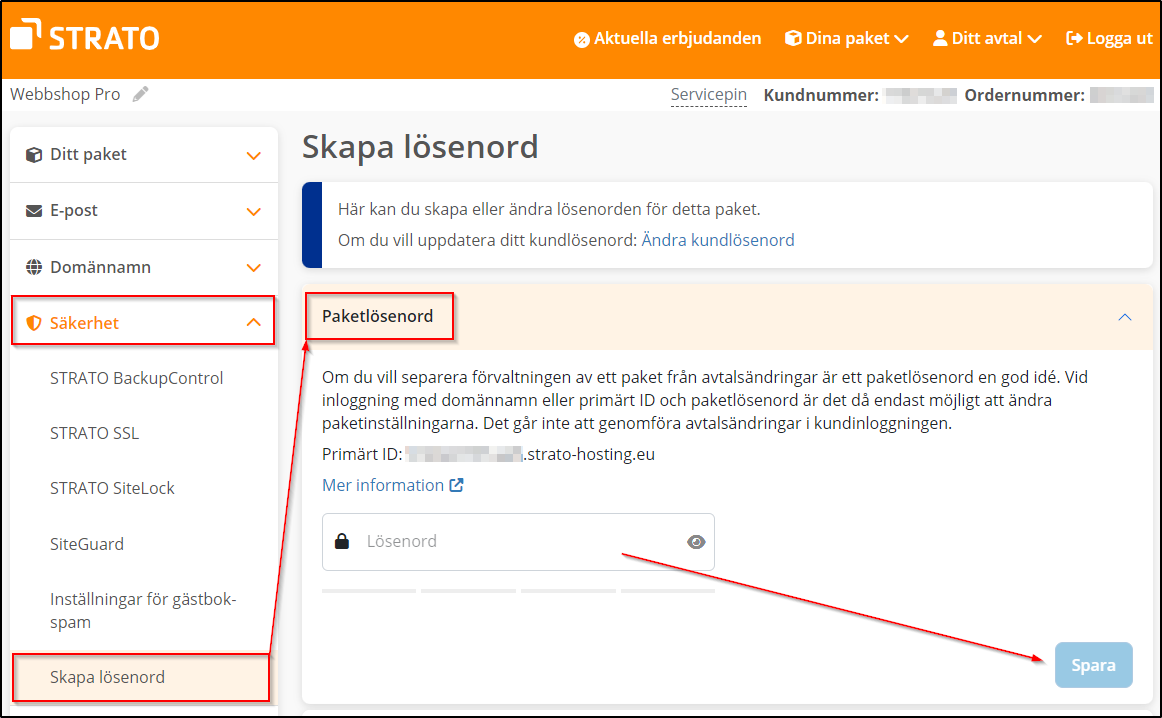Screen dimensions: 1162x718
Task: Select STRATO SSL in the sidebar
Action: click(92, 433)
